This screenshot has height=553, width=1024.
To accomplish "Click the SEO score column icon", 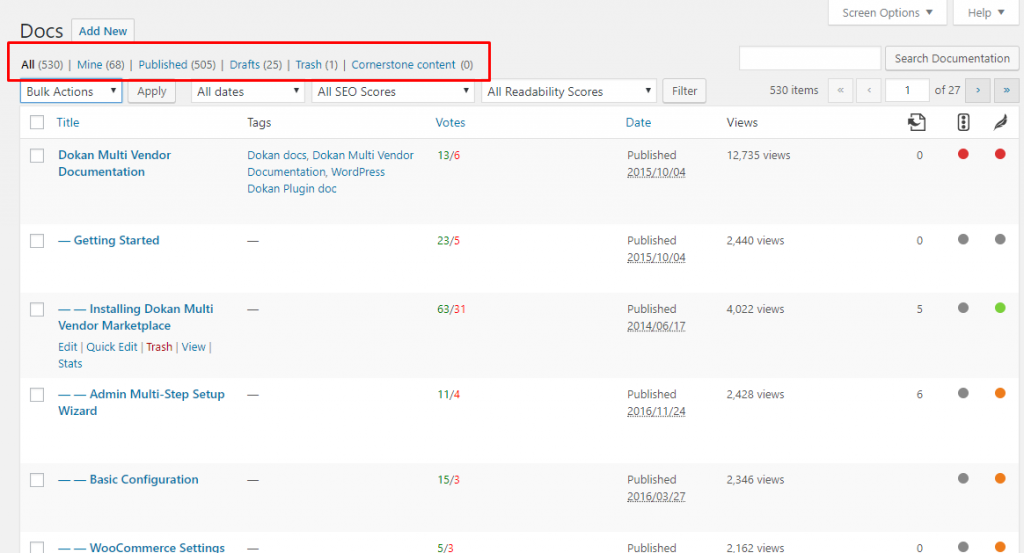I will click(x=963, y=122).
